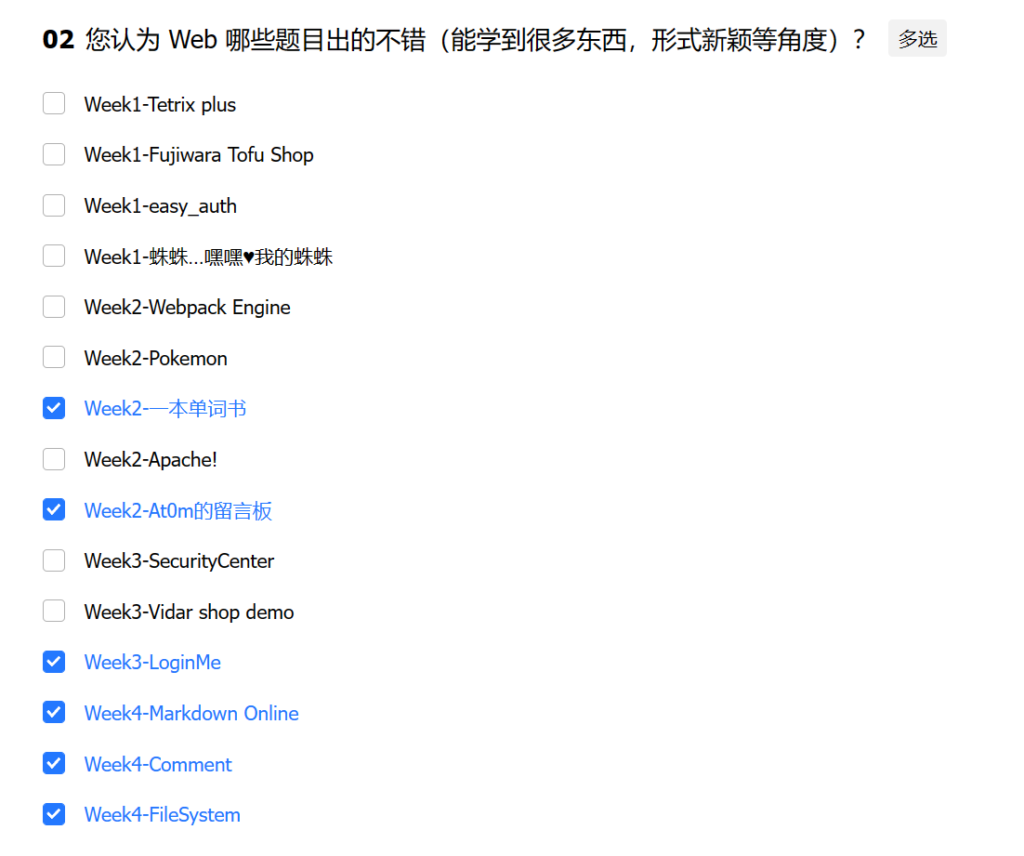Uncheck the Week2-一本单词书 checkbox
1024x856 pixels.
54,408
